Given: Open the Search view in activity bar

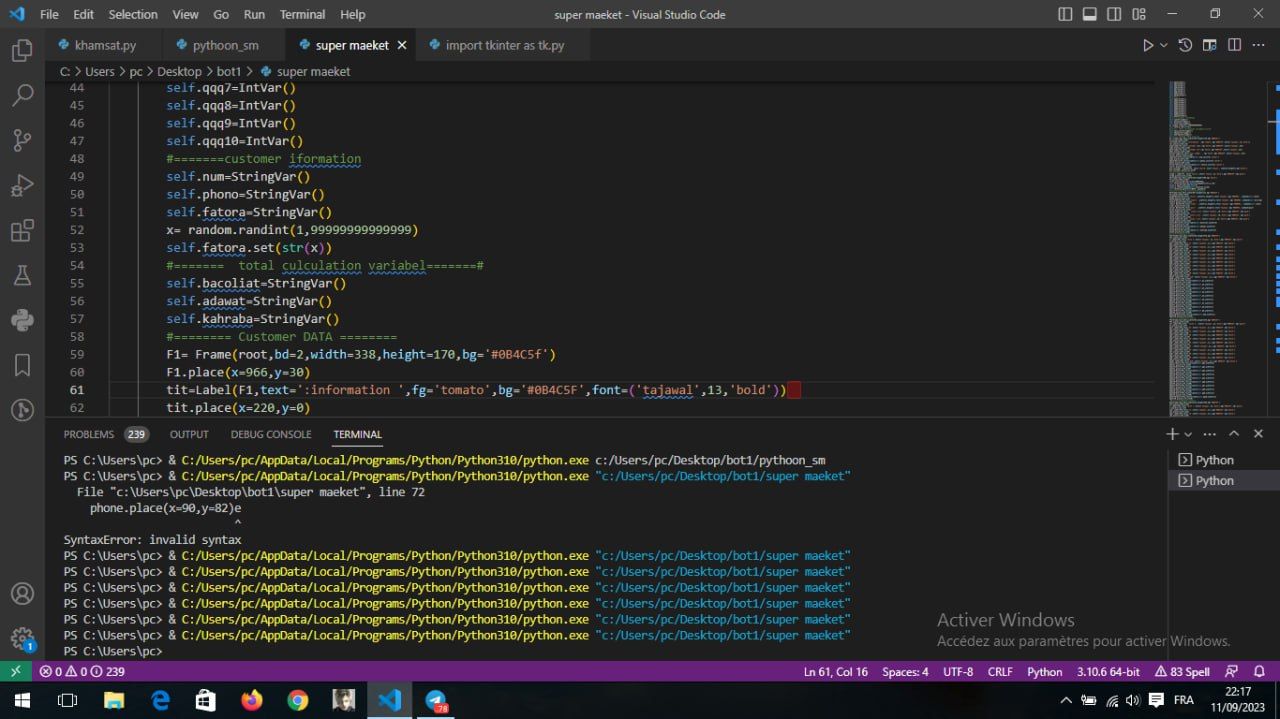Looking at the screenshot, I should point(22,96).
